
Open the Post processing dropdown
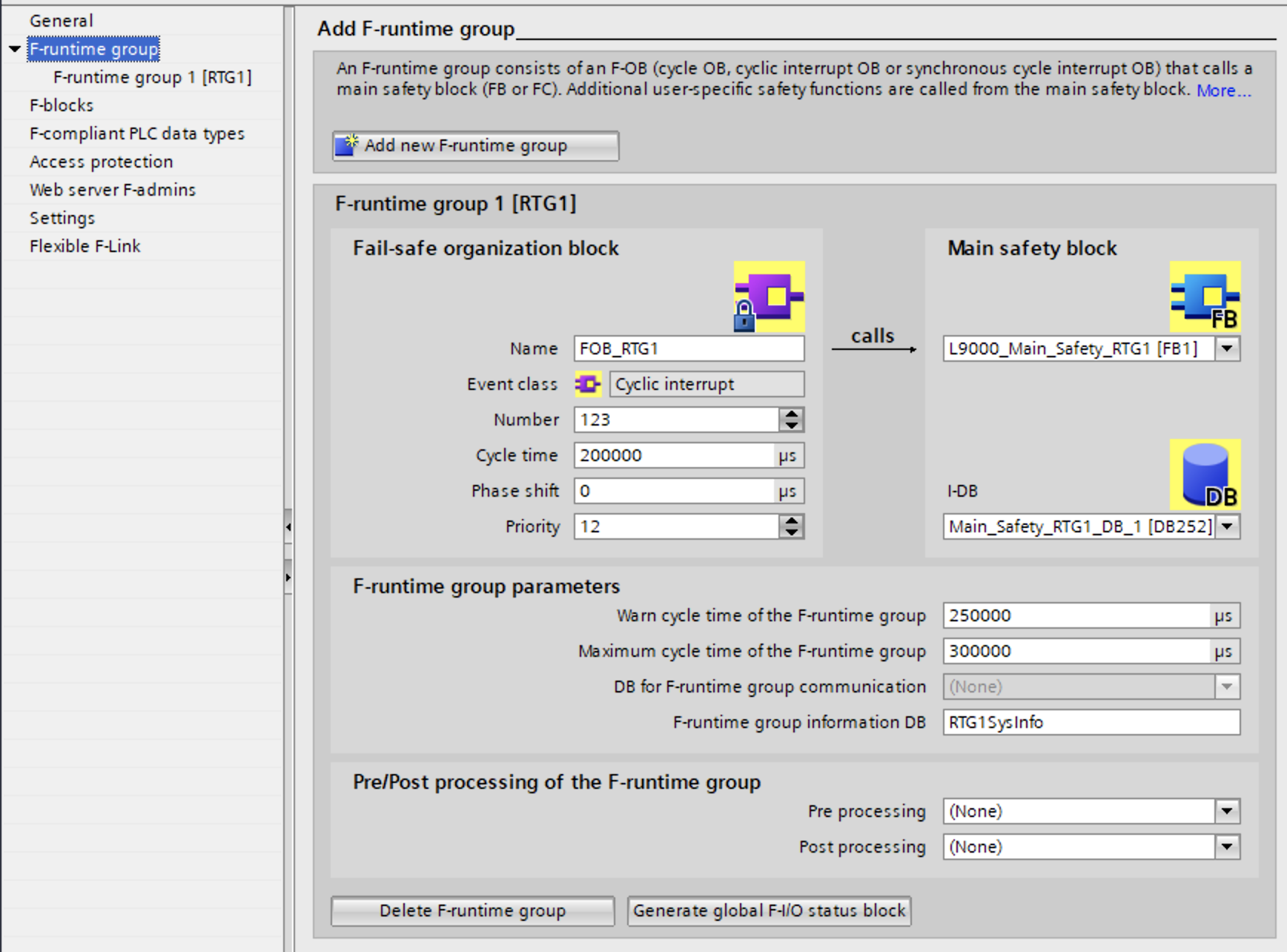pos(1228,847)
